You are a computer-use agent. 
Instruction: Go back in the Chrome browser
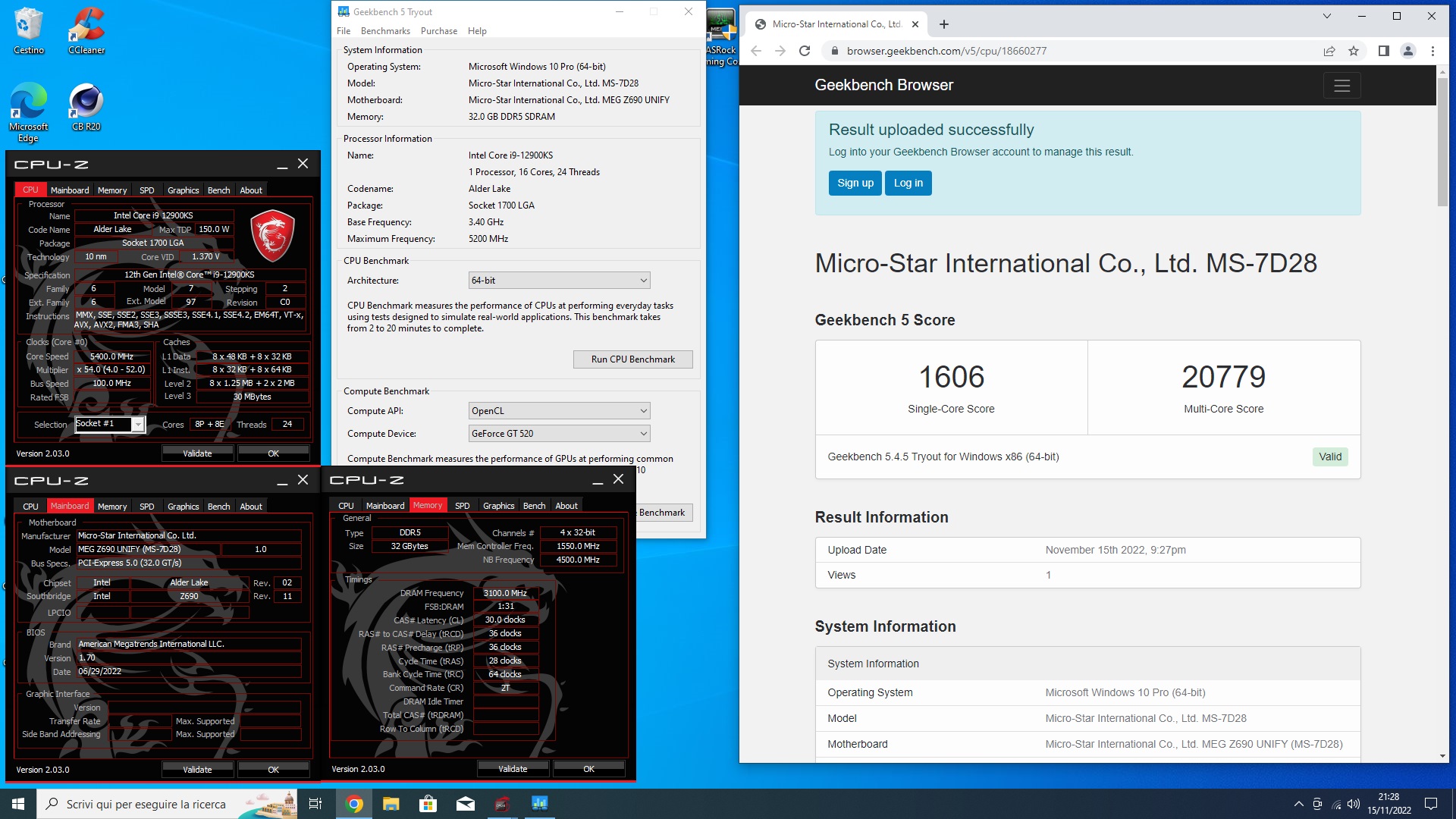click(756, 51)
